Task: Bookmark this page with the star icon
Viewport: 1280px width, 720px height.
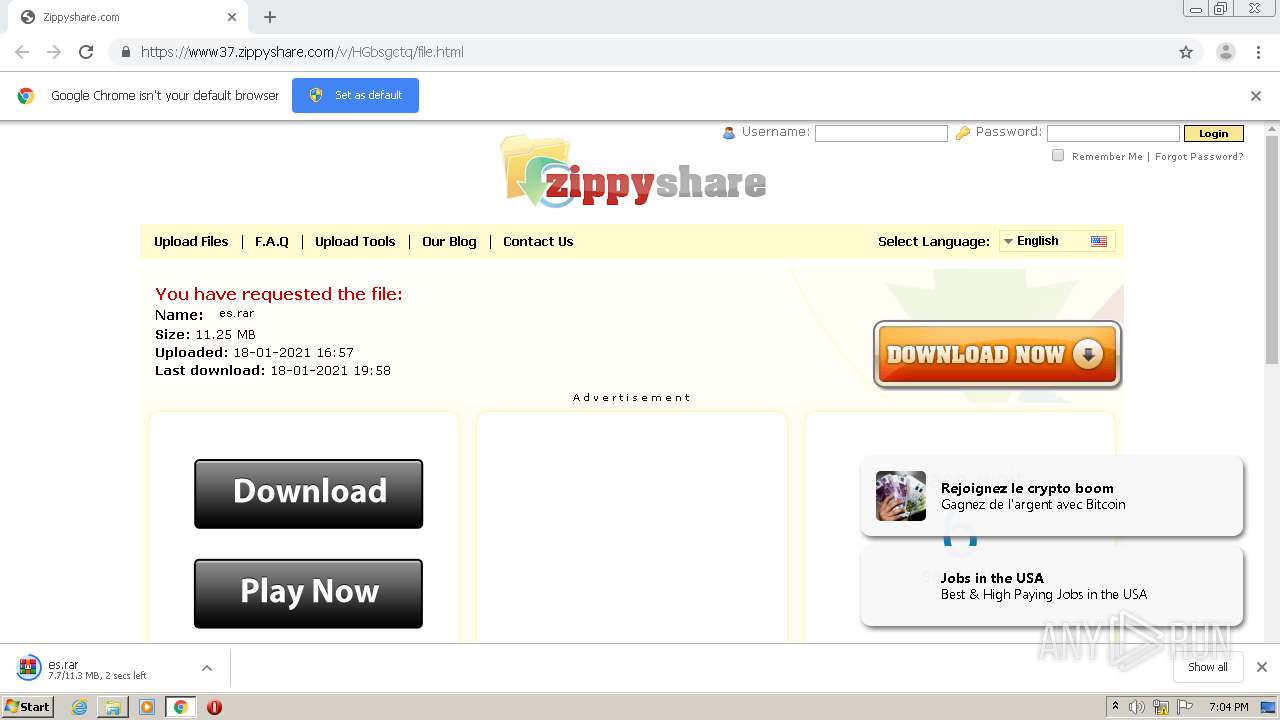Action: pos(1186,52)
